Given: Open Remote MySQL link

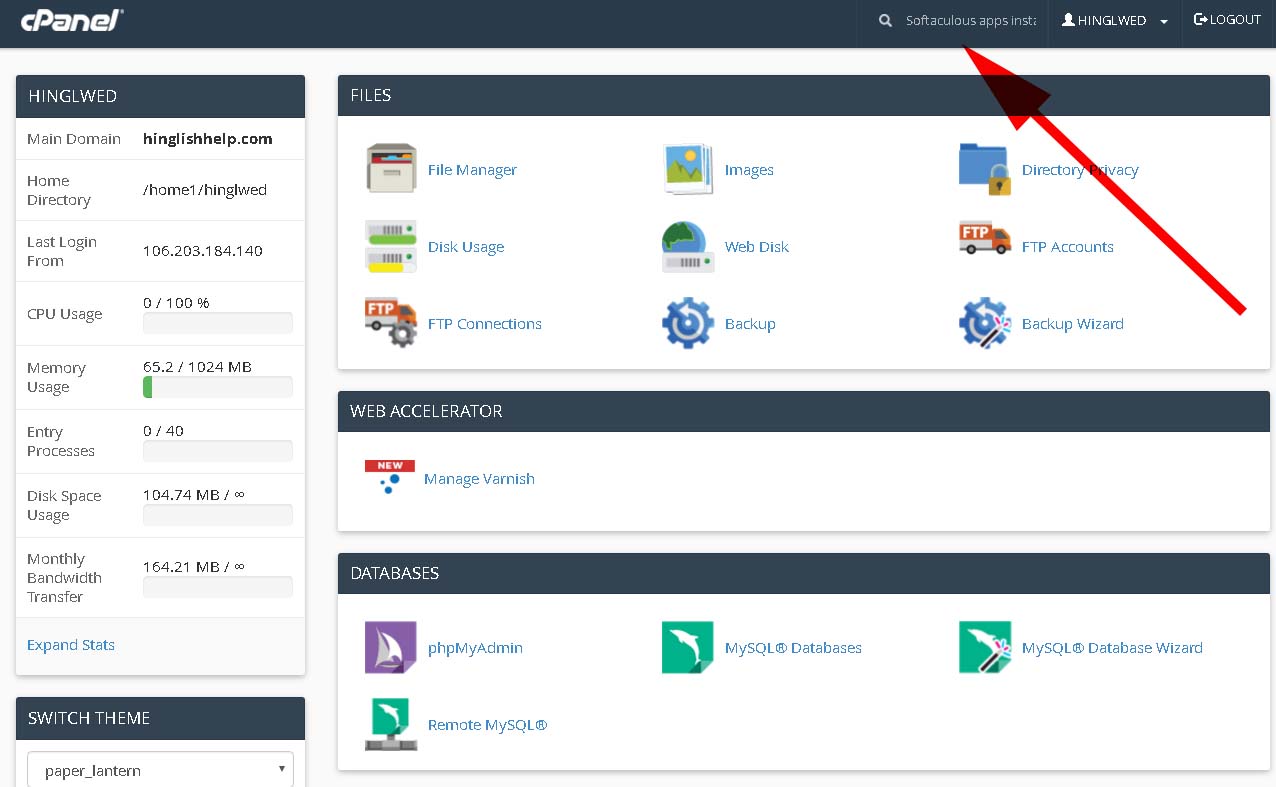Looking at the screenshot, I should click(487, 725).
